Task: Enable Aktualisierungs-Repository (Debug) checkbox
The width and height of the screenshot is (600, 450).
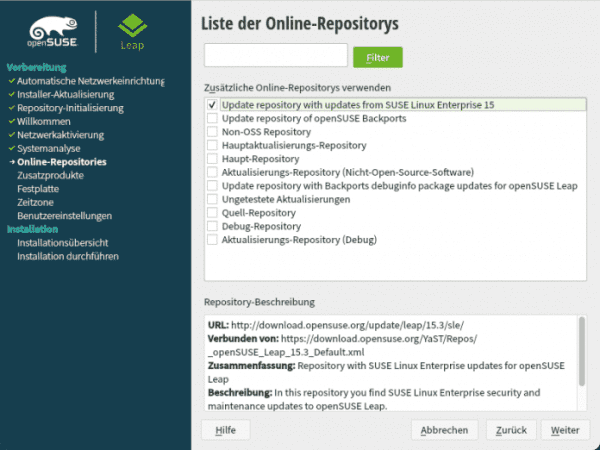Action: click(x=212, y=240)
